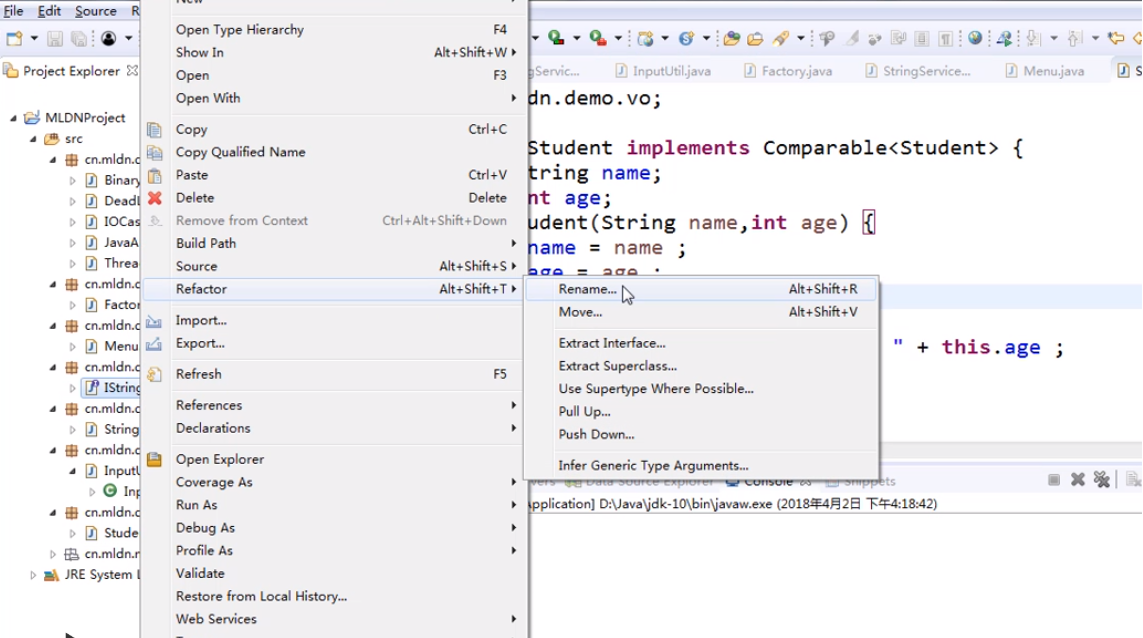This screenshot has width=1143, height=638.
Task: Click the Terminate console button
Action: 1053,480
